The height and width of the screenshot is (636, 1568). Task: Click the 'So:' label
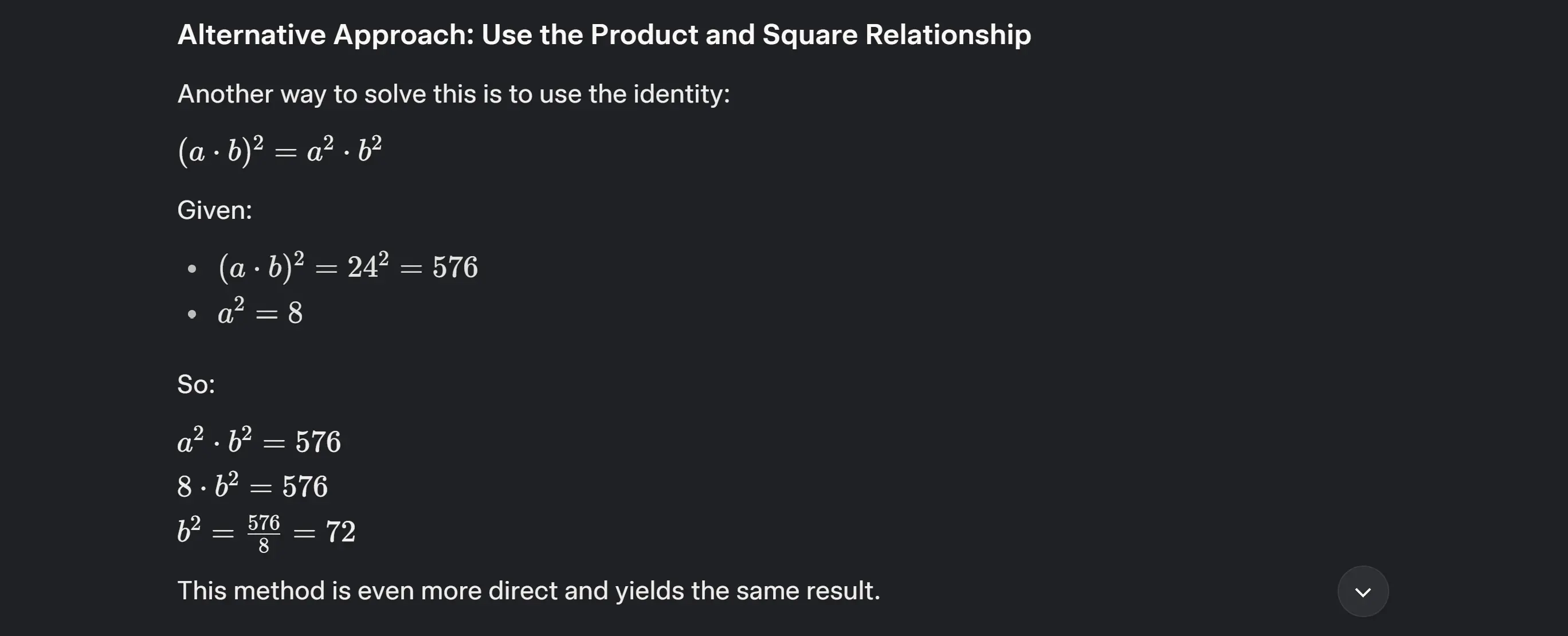pyautogui.click(x=196, y=384)
